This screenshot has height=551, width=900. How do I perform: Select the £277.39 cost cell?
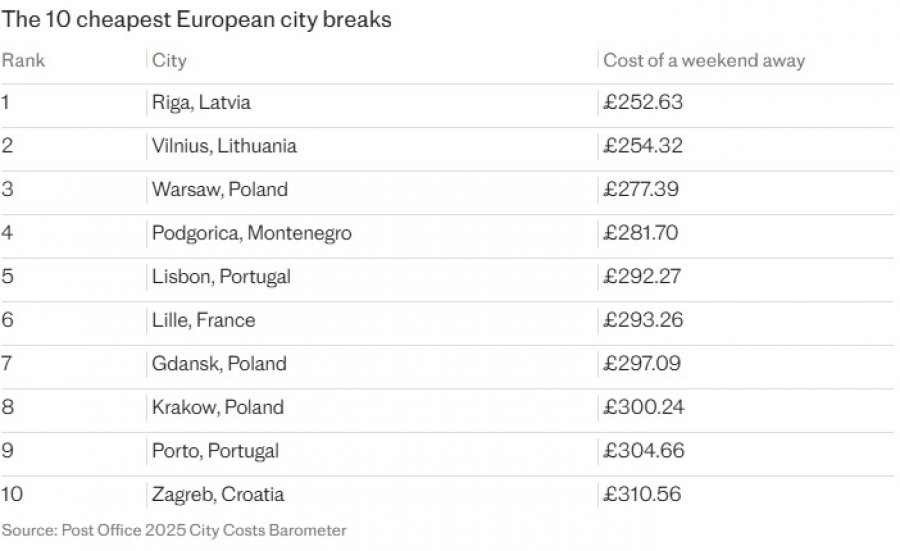[641, 189]
